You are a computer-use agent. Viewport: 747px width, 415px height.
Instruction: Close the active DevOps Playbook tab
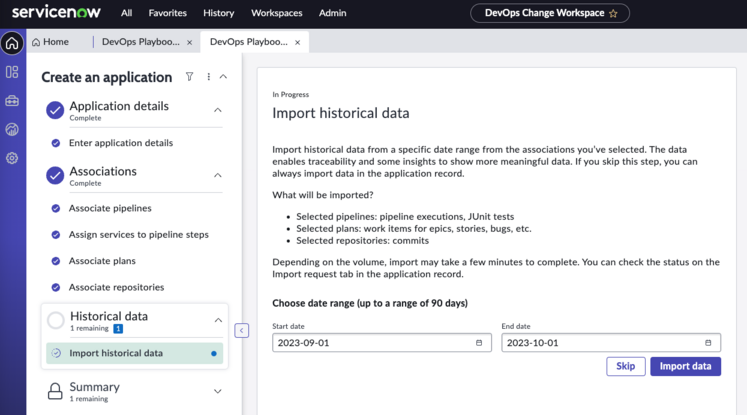297,42
